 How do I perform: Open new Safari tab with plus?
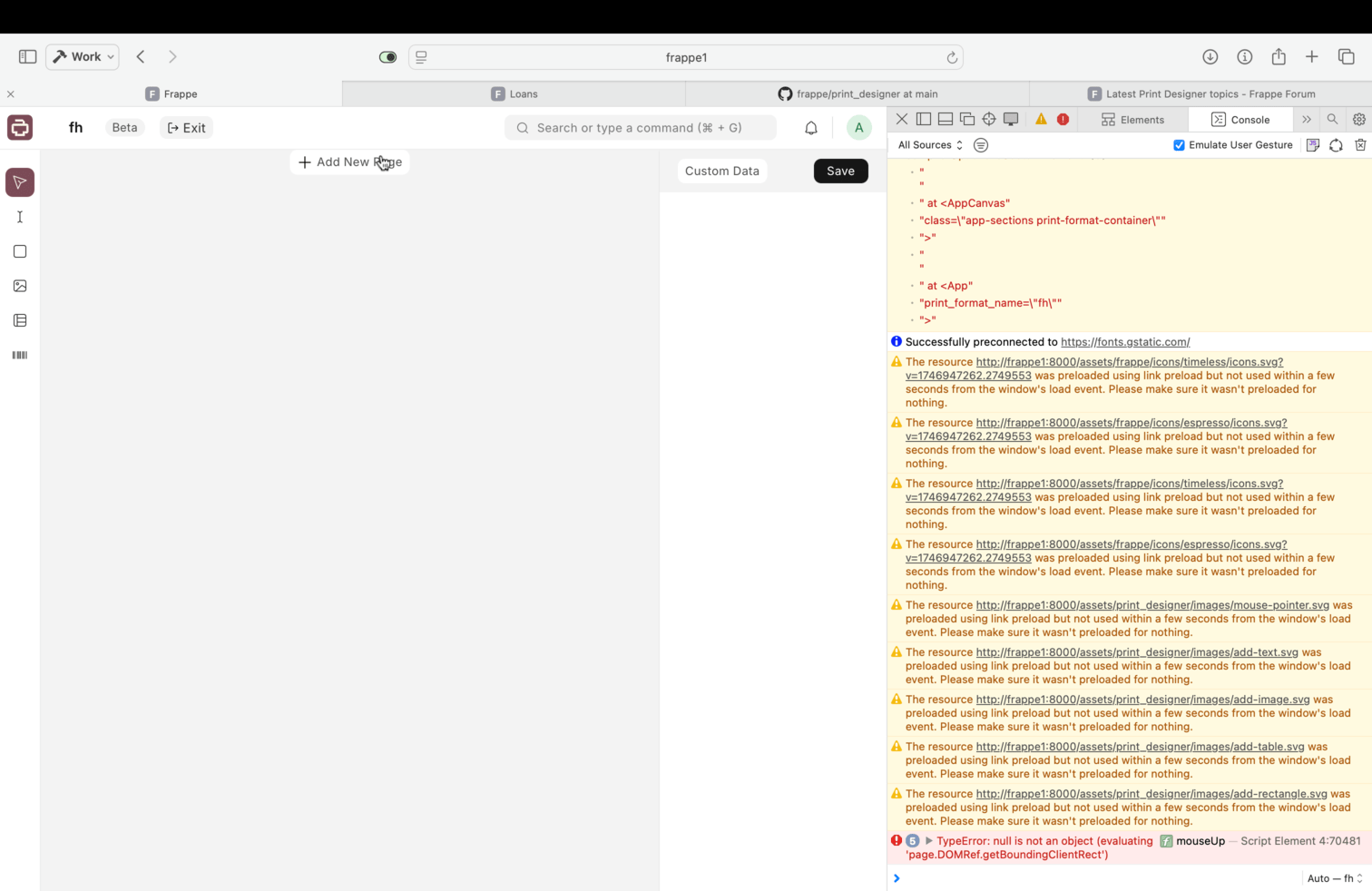click(x=1311, y=56)
